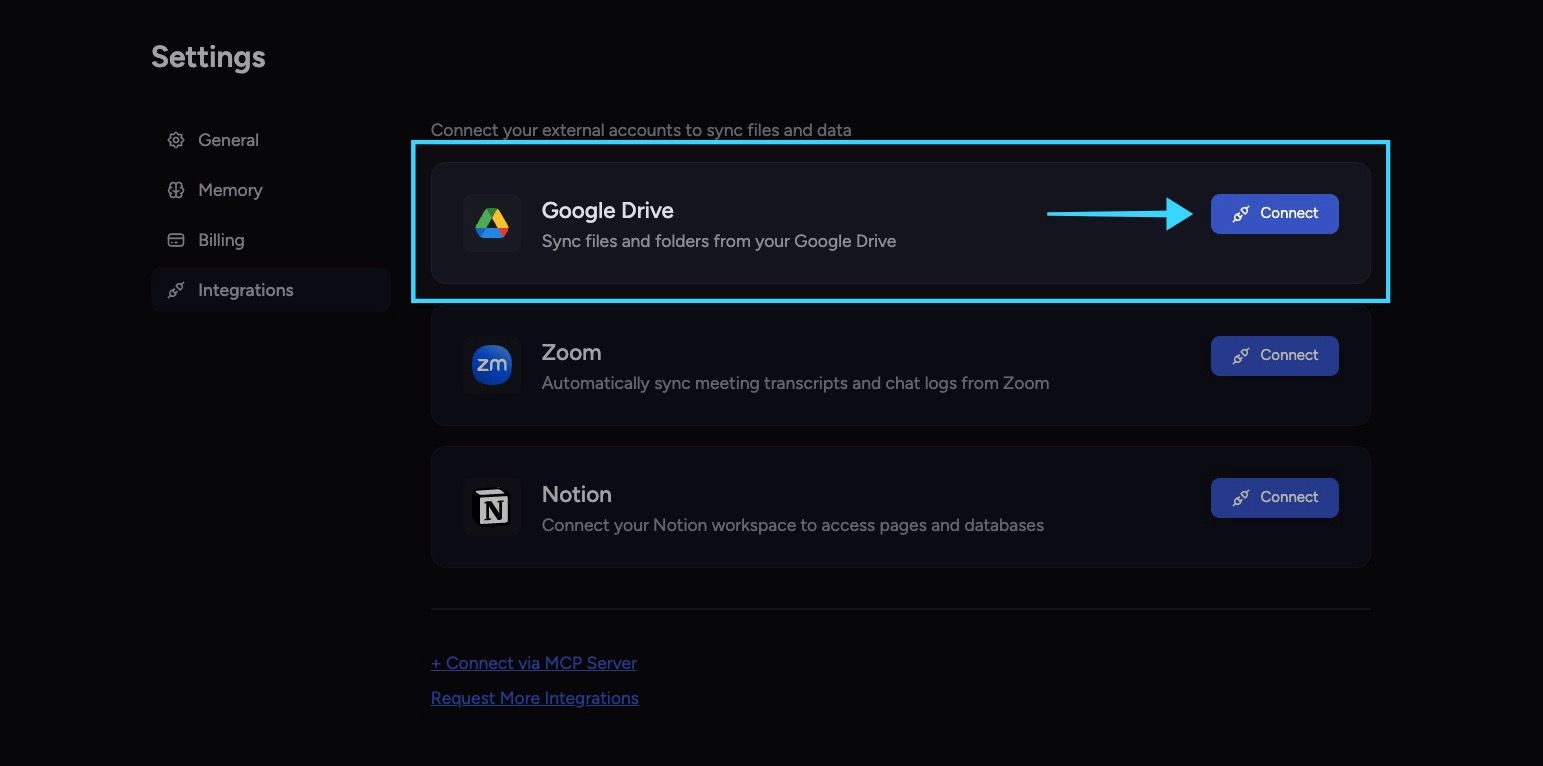Click the Notion logo icon
The image size is (1543, 766).
[492, 507]
